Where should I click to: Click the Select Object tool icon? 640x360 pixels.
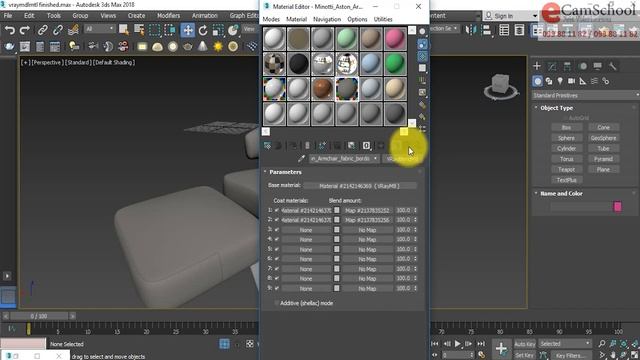(x=124, y=30)
